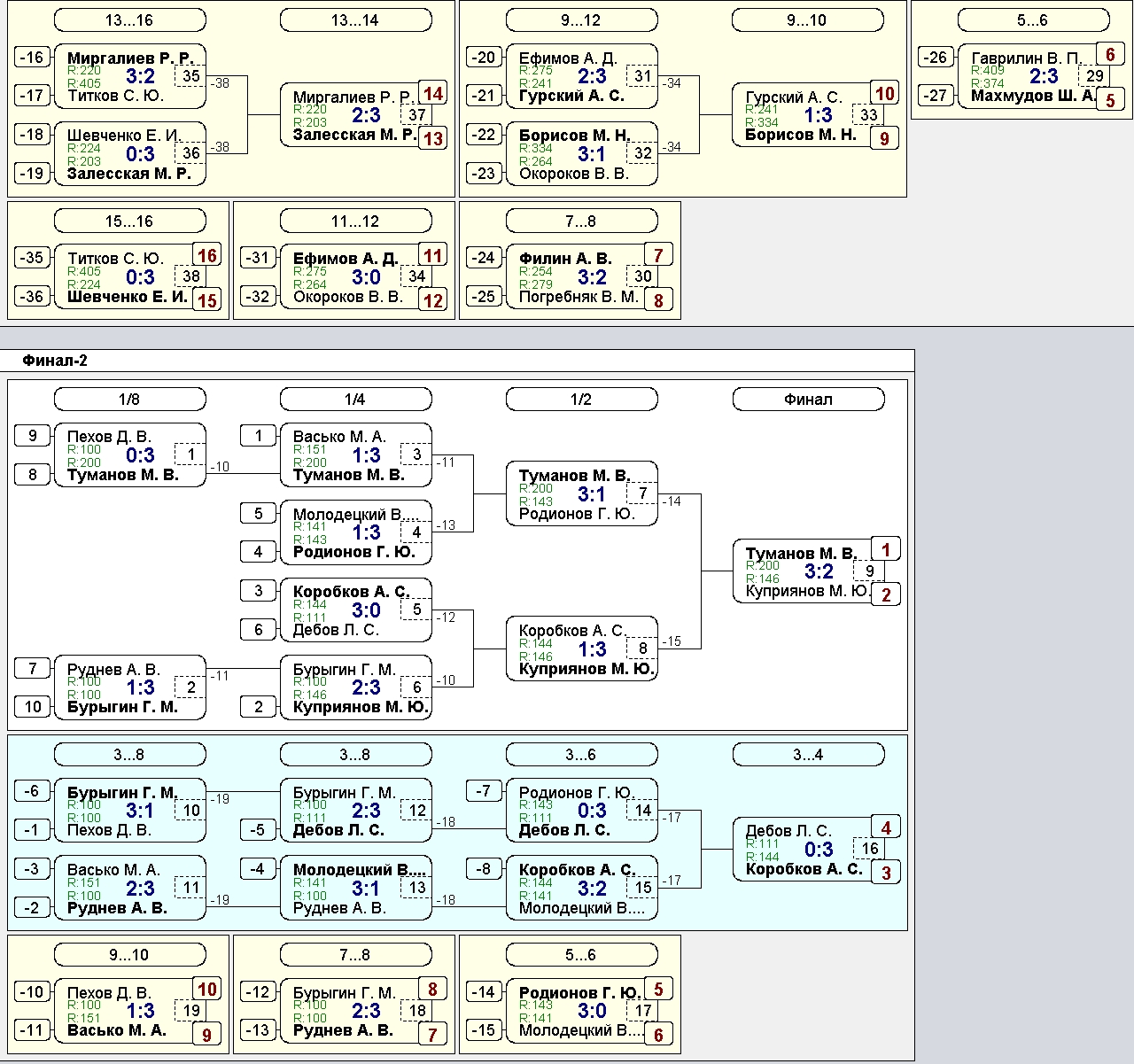1134x1064 pixels.
Task: Click the 9...12 round header
Action: [581, 20]
